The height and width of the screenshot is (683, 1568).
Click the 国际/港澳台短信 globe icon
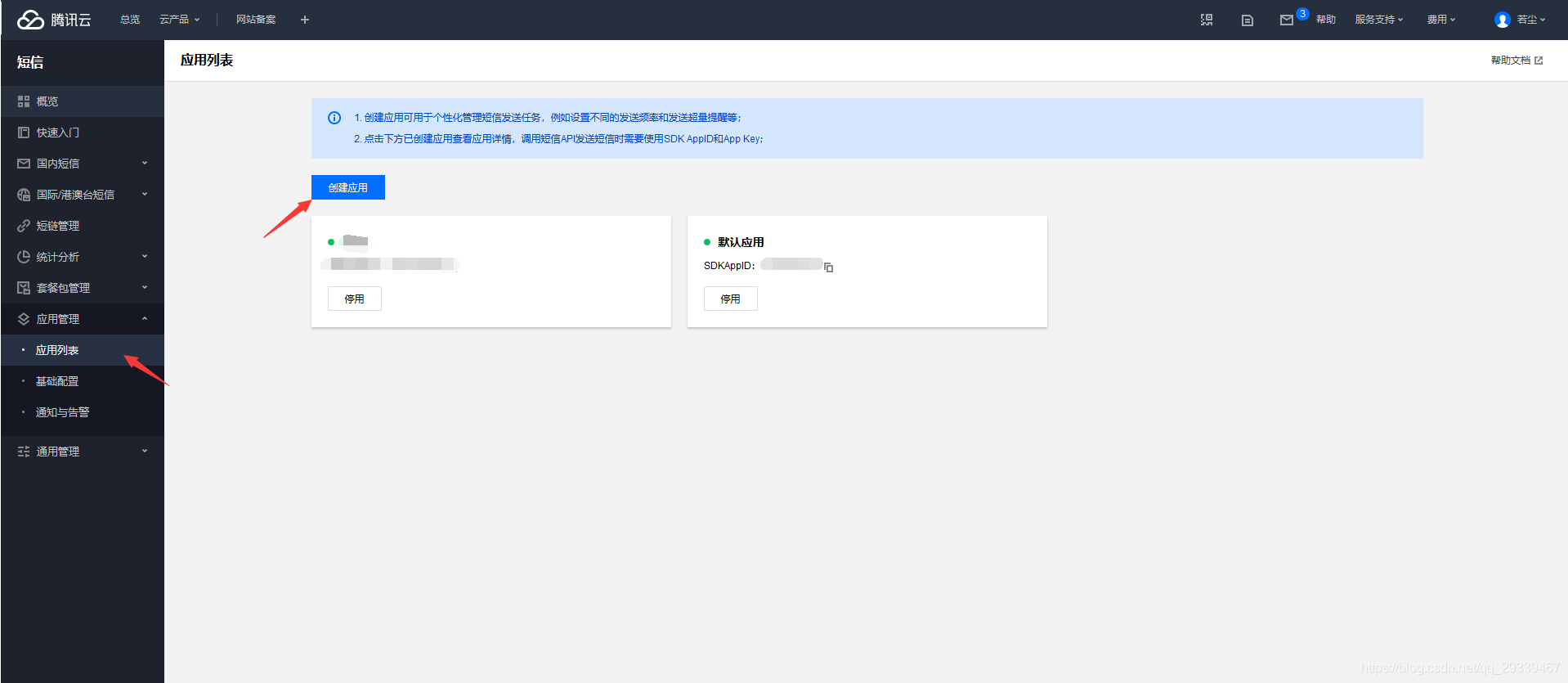point(24,195)
